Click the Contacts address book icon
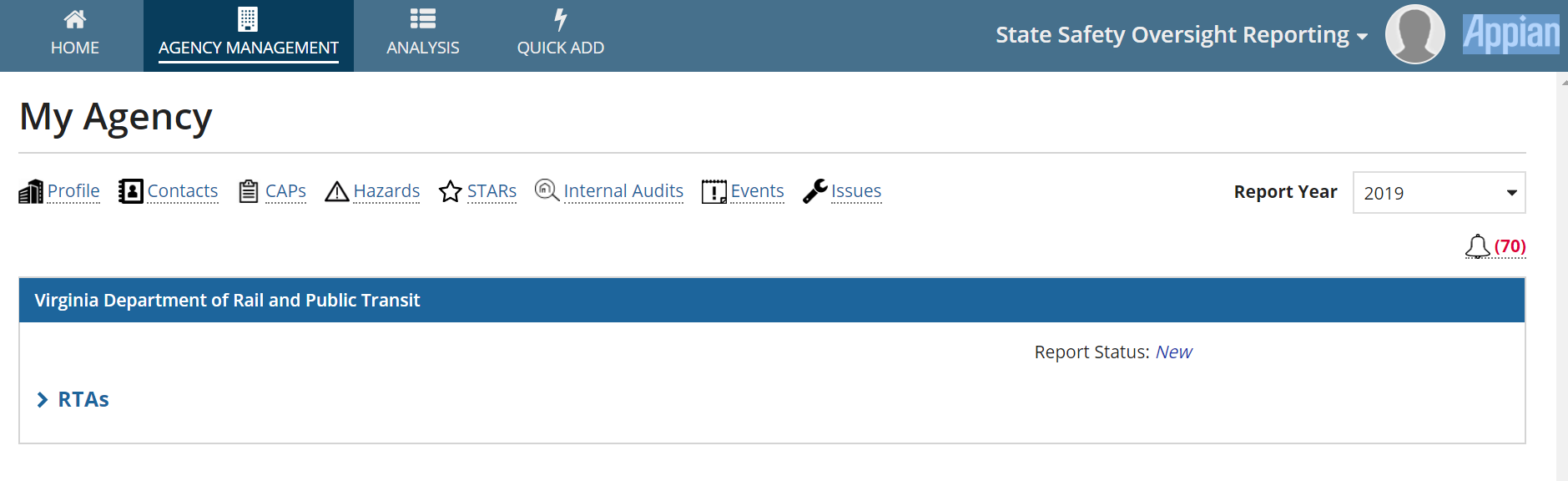 130,191
